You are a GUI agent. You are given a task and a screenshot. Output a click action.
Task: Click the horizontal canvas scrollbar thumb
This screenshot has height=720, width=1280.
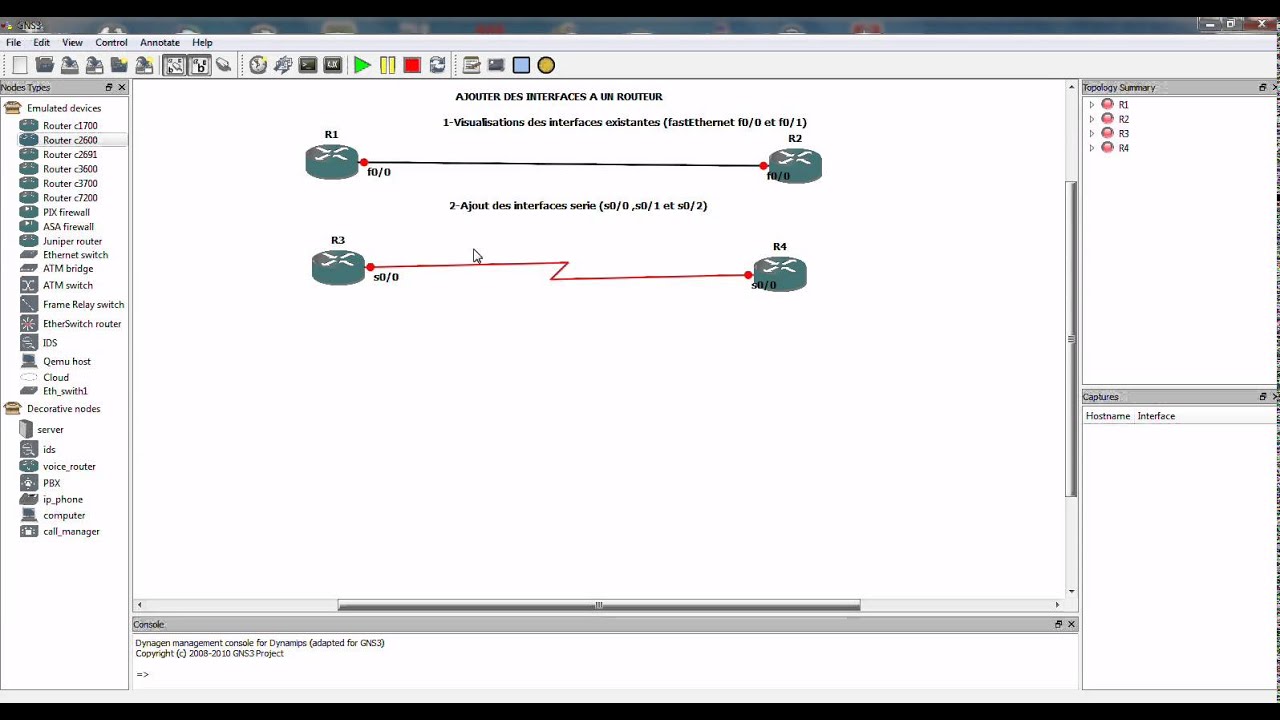(x=599, y=605)
